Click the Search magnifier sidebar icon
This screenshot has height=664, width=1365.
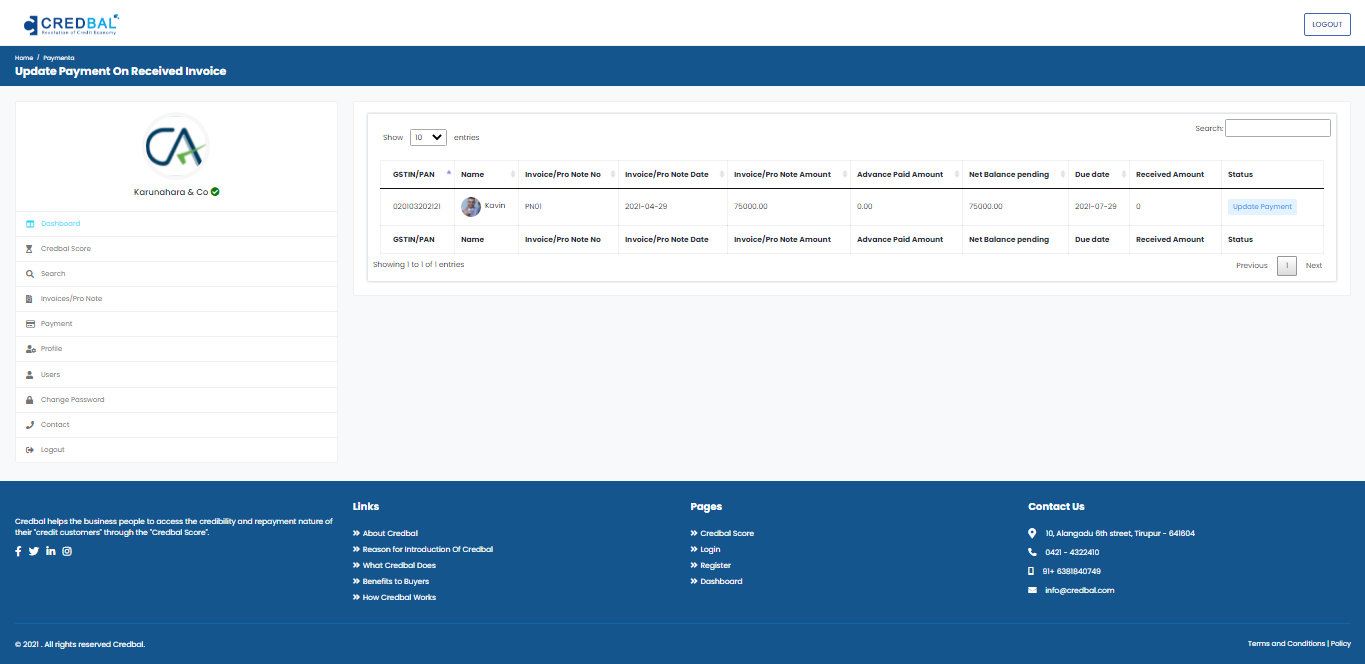click(30, 274)
